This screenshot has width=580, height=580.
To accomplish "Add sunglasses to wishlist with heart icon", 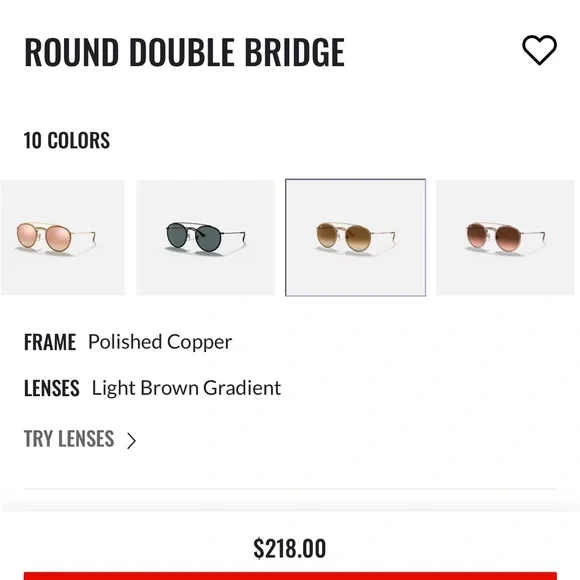I will coord(539,50).
